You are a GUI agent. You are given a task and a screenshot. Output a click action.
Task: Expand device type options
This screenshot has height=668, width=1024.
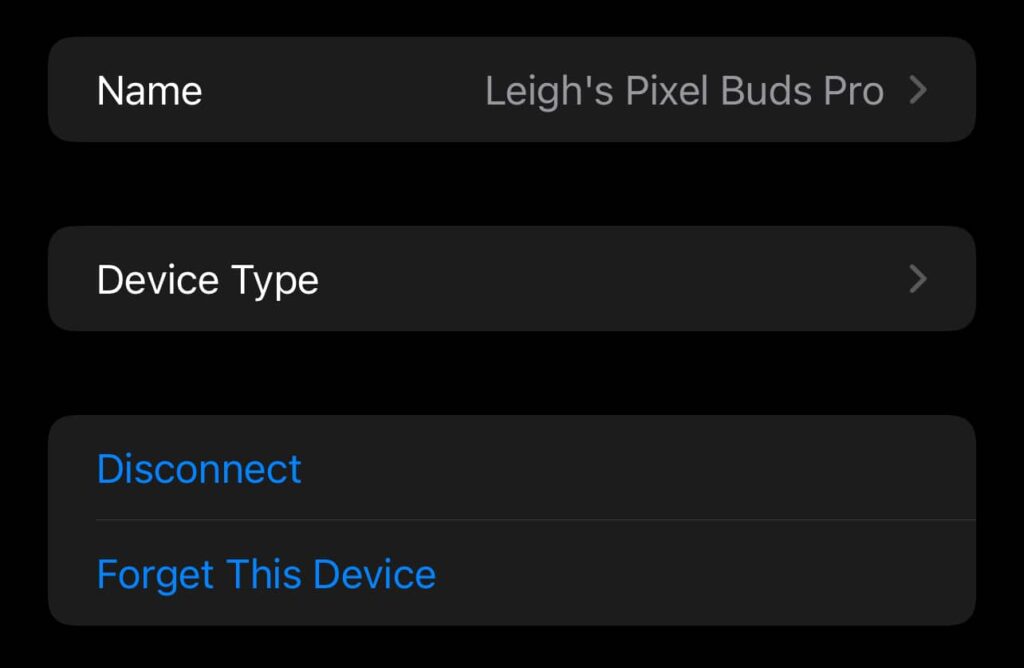click(x=511, y=279)
